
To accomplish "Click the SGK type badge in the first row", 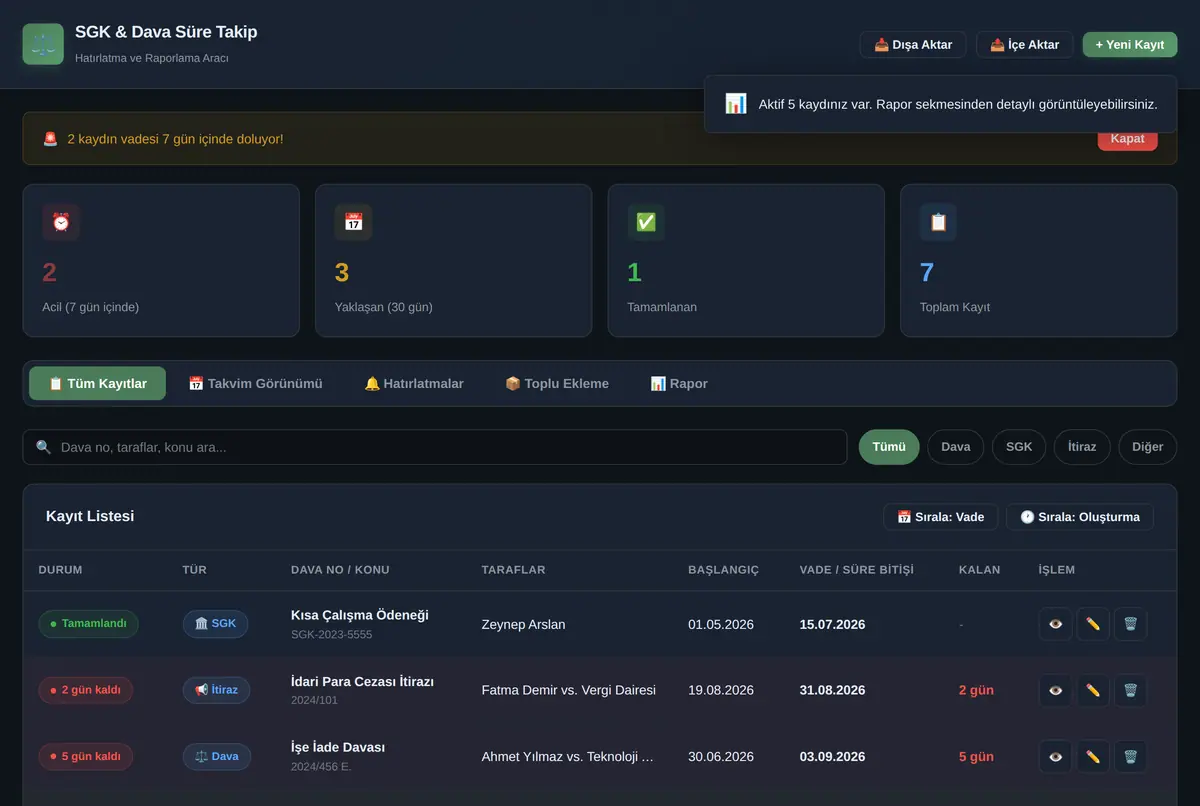I will (215, 624).
